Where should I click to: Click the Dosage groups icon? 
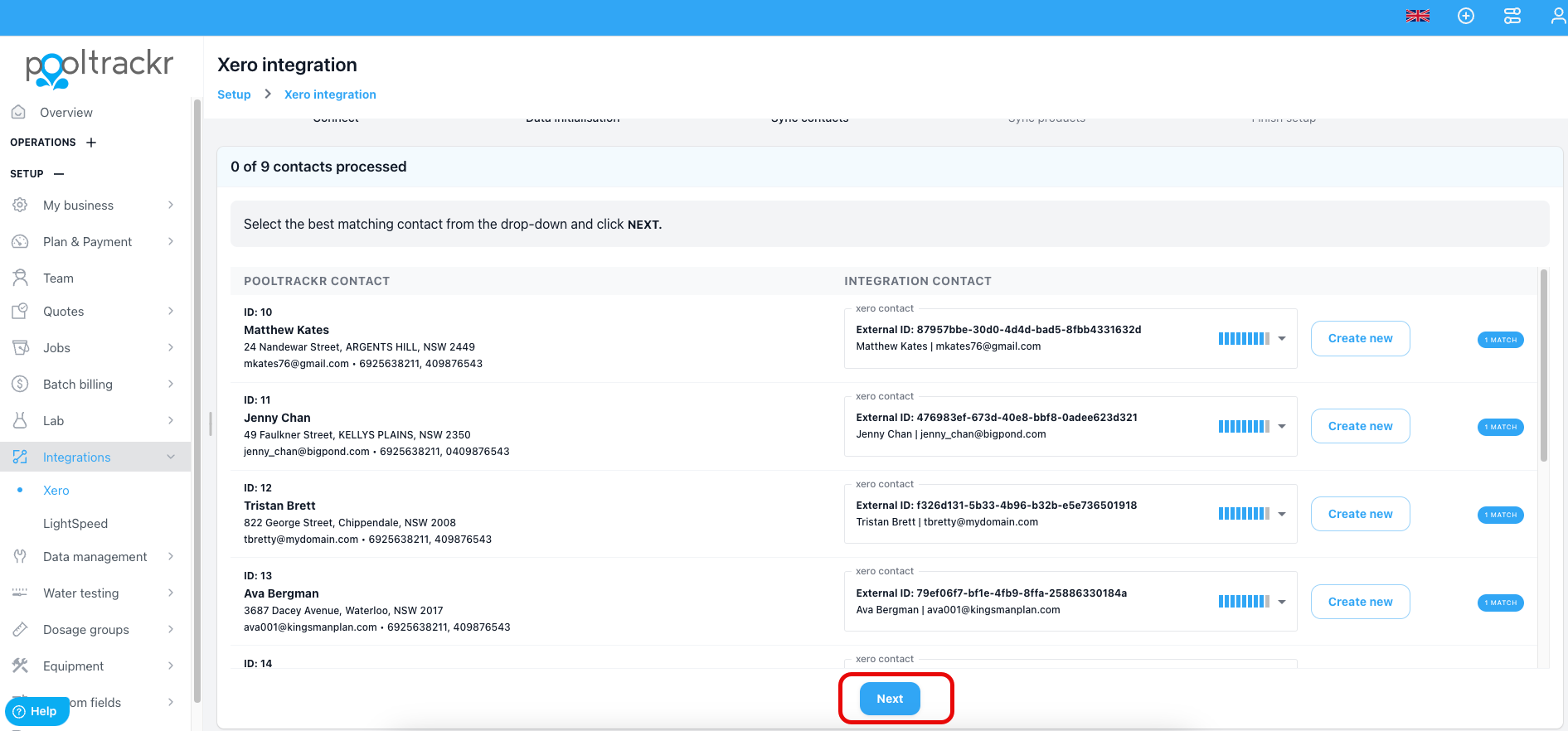click(x=20, y=629)
